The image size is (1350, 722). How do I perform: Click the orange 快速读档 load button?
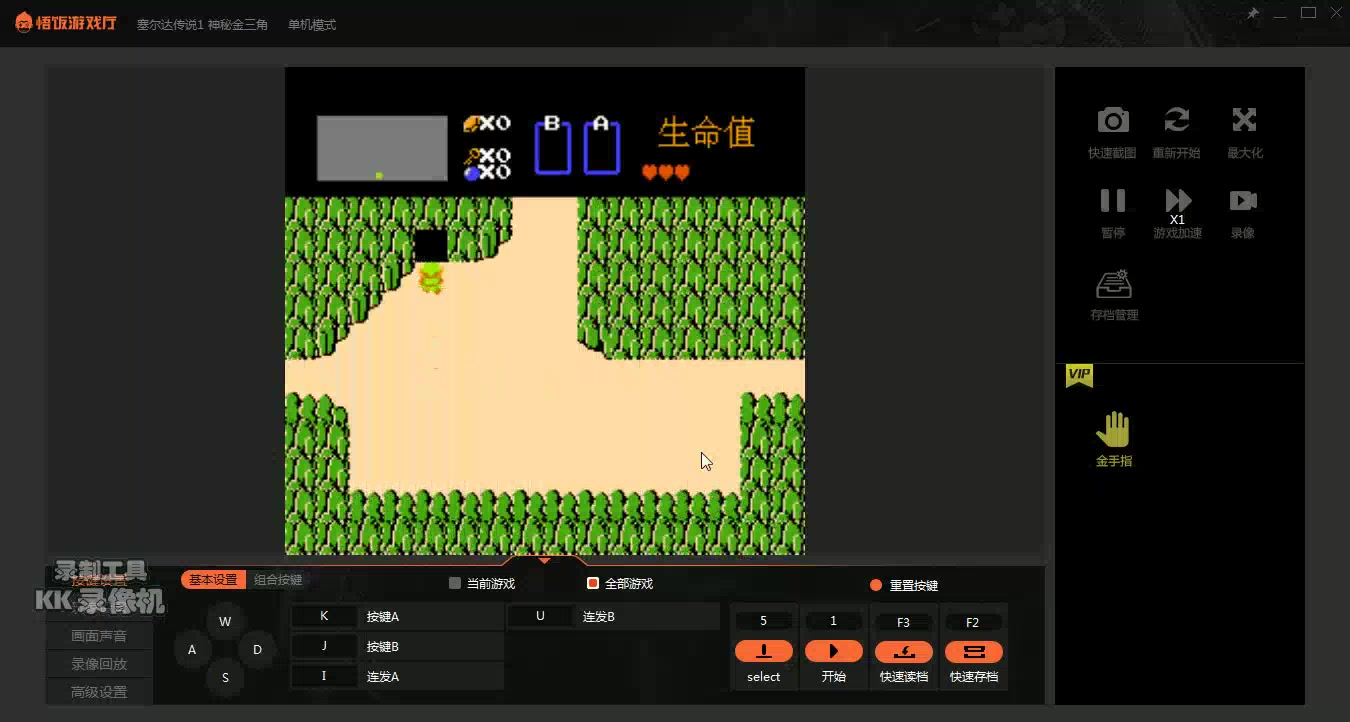(x=904, y=651)
